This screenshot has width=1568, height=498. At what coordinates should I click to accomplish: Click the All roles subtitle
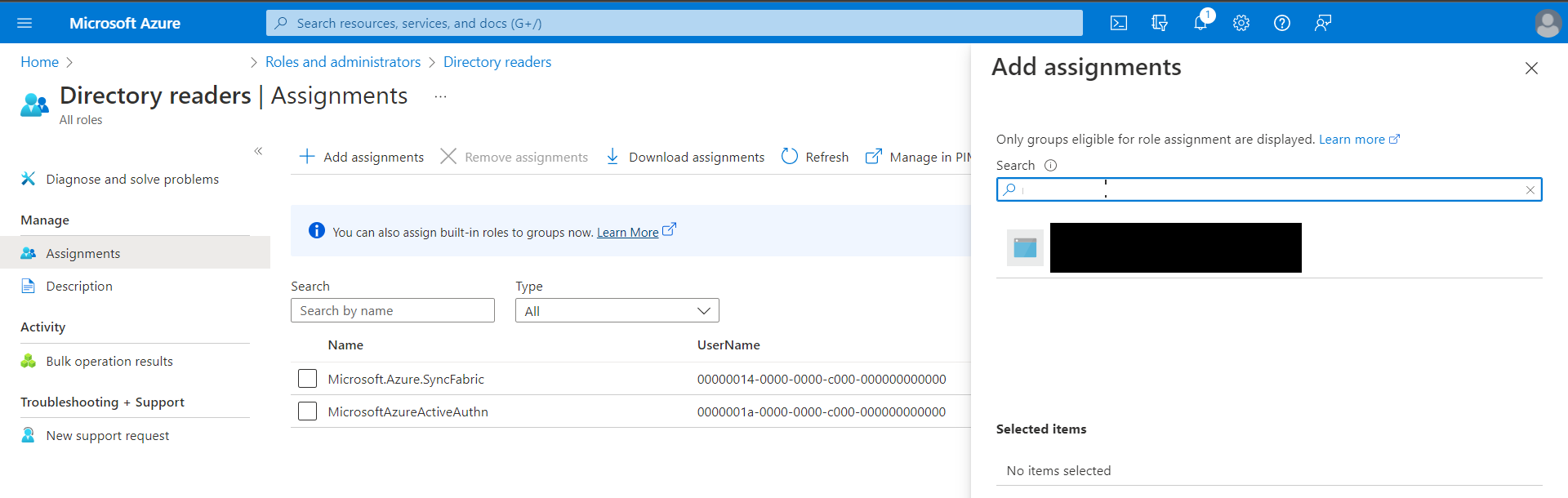pos(81,120)
